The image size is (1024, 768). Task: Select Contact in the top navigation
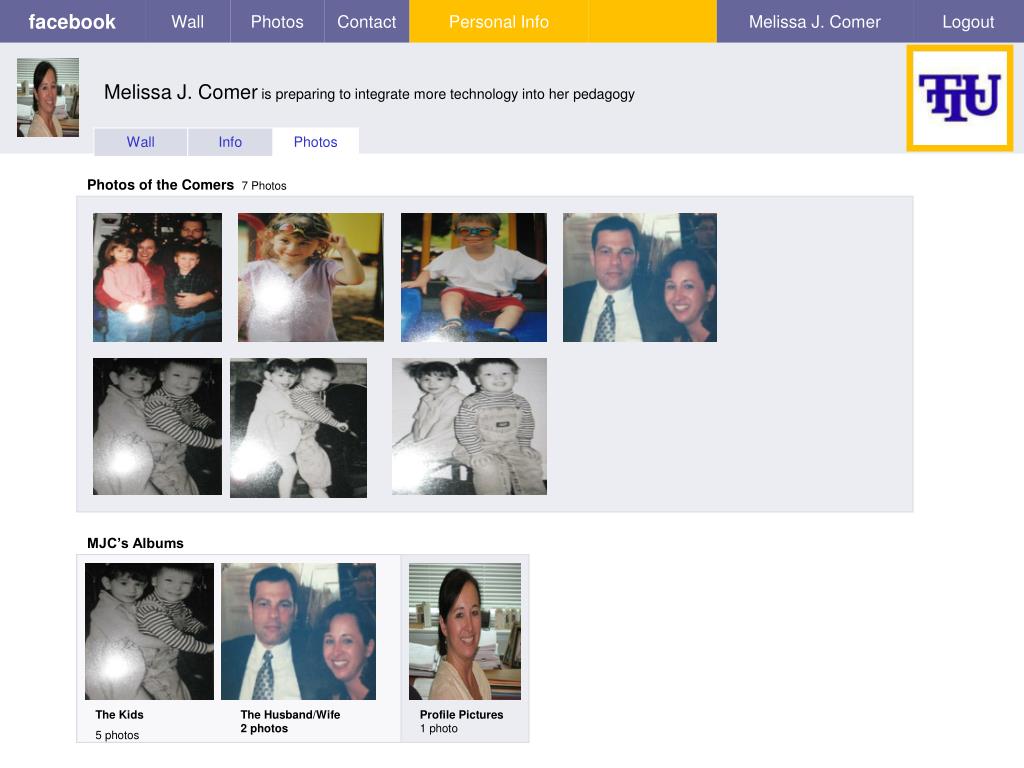click(366, 22)
